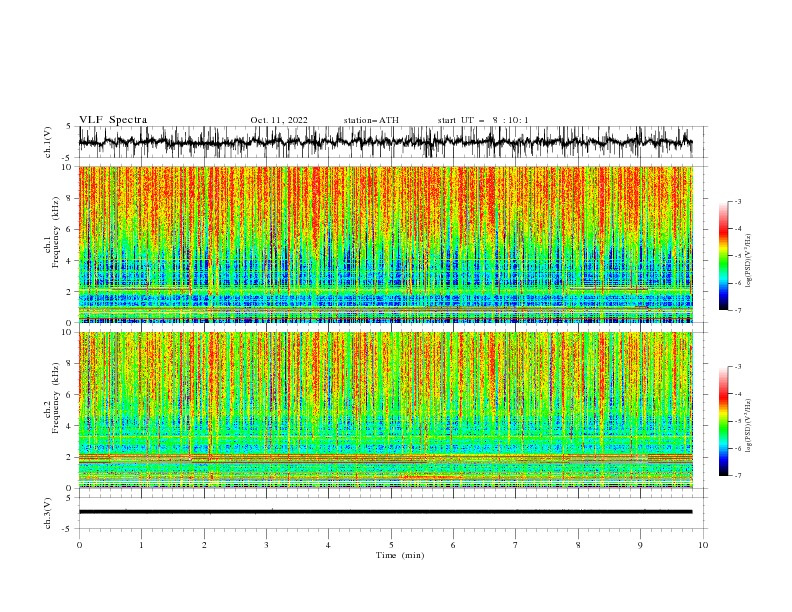Click the 'start UT = 8:10:1' label
This screenshot has width=792, height=612.
tap(483, 120)
